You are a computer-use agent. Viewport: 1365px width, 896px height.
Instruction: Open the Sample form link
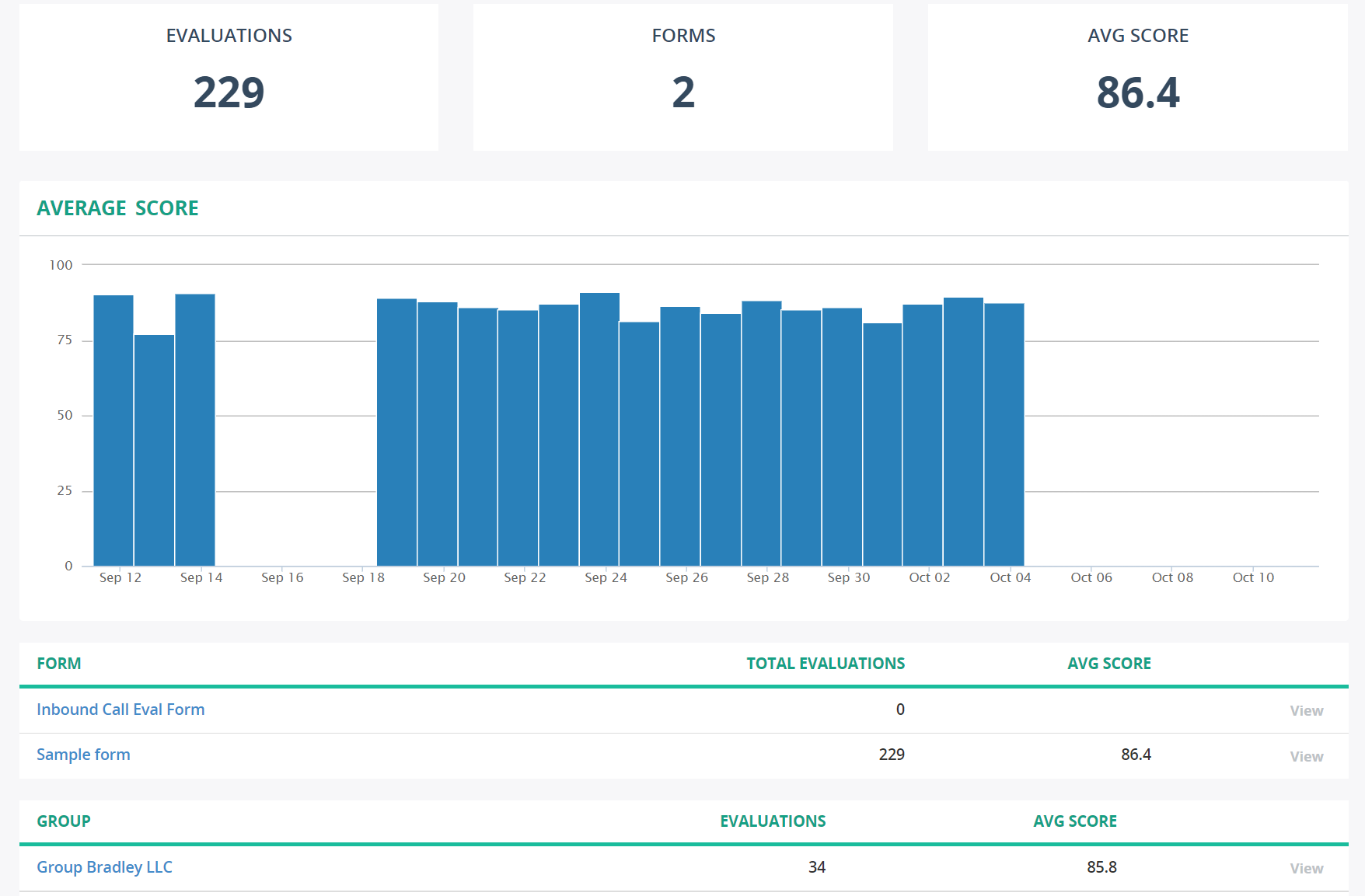click(83, 755)
